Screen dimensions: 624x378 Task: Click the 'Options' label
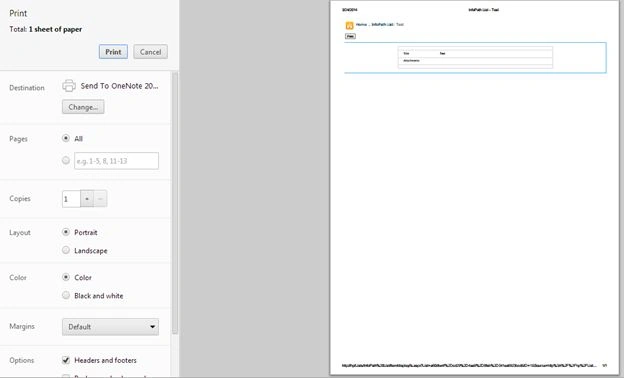pyautogui.click(x=21, y=360)
